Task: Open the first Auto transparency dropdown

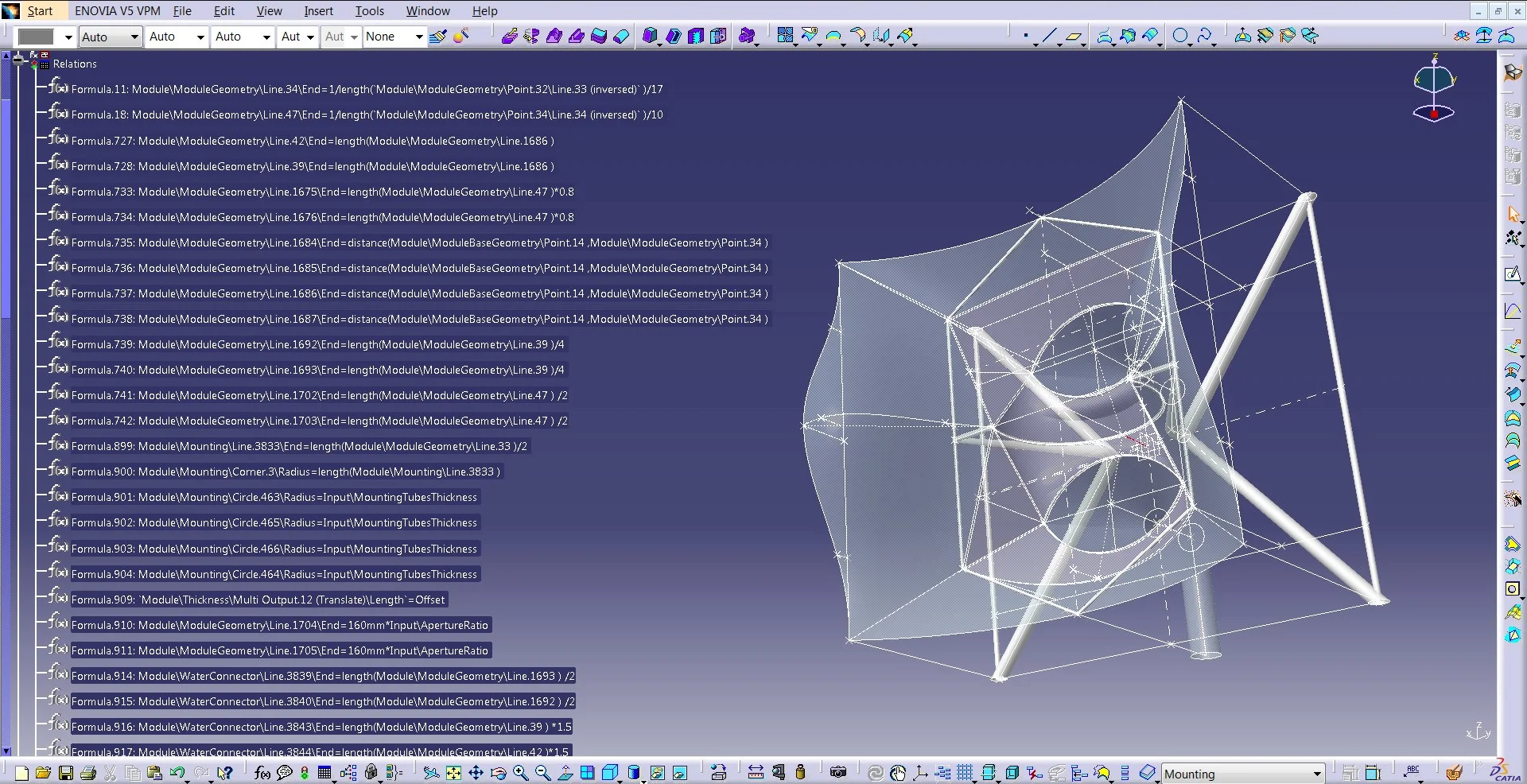Action: pyautogui.click(x=111, y=37)
